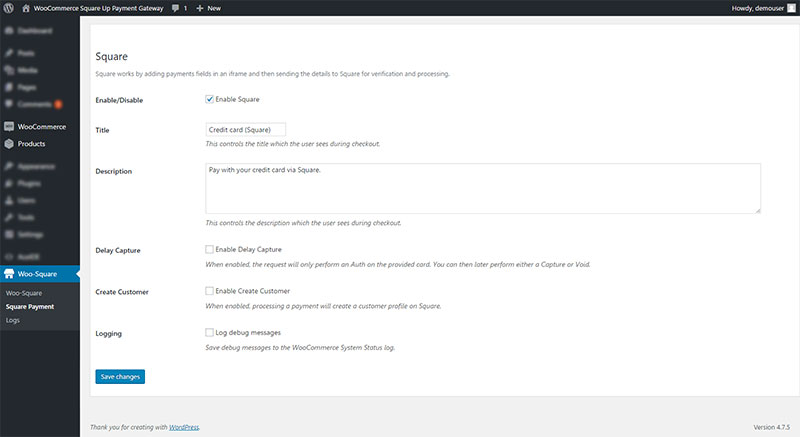Click into the Description text area
The width and height of the screenshot is (800, 437).
483,188
